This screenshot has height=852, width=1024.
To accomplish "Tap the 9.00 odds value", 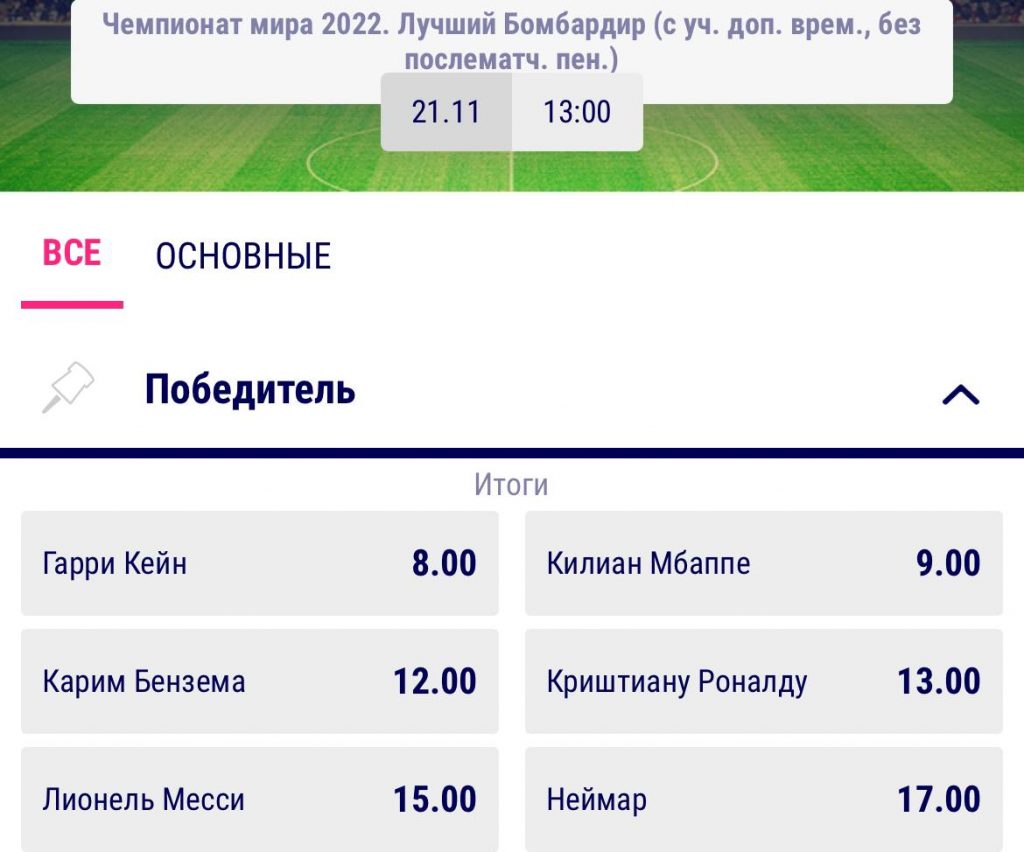I will click(x=948, y=563).
